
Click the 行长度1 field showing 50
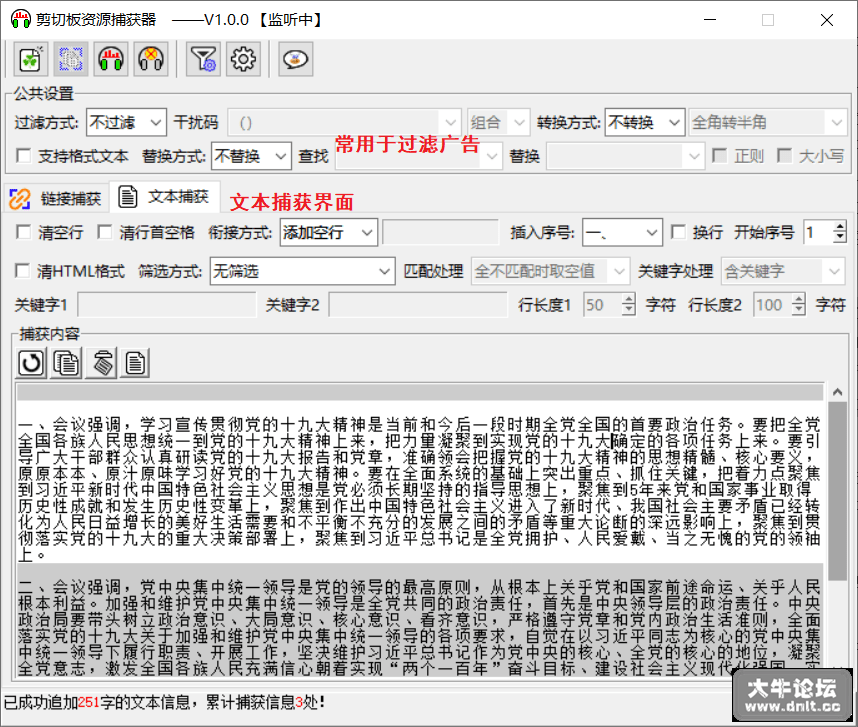[x=602, y=305]
